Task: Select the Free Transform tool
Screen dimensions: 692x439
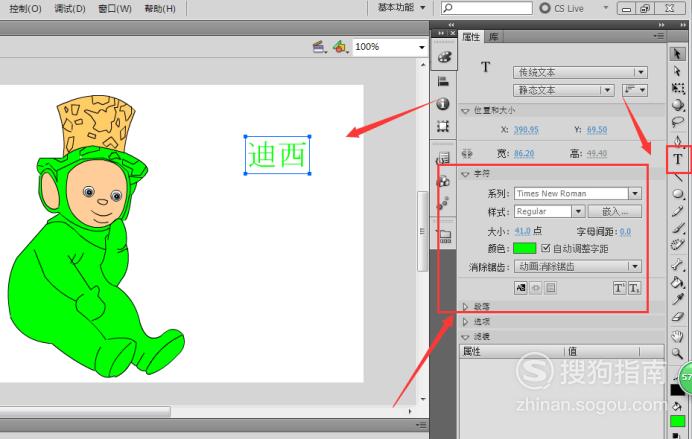Action: (677, 88)
